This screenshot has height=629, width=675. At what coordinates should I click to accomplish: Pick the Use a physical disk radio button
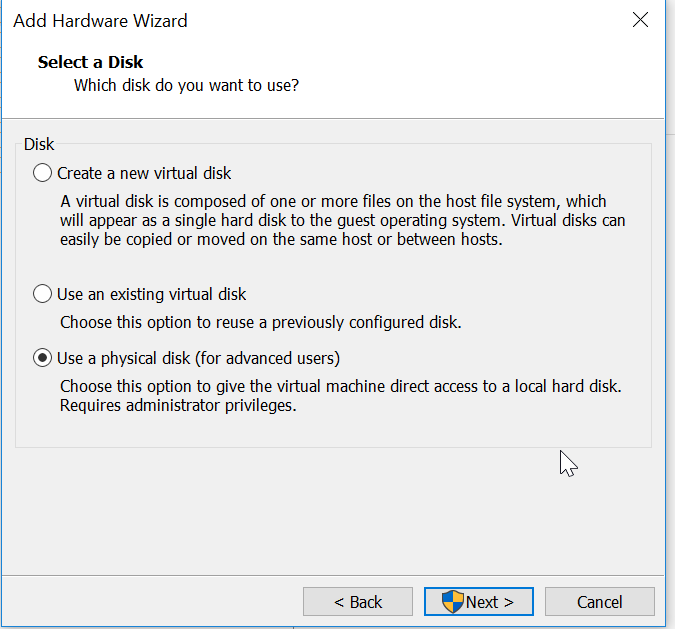click(x=42, y=358)
